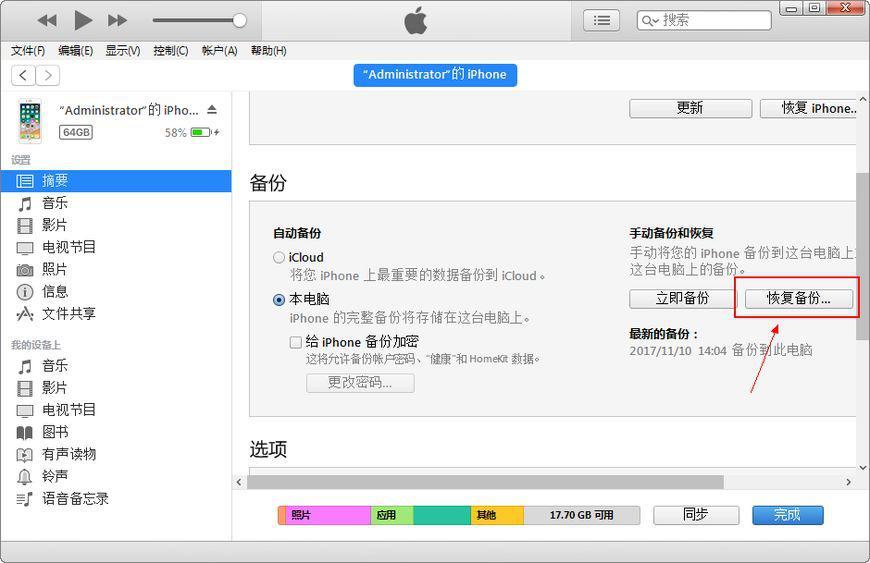Click the rewind playback button
The image size is (870, 563).
(47, 21)
